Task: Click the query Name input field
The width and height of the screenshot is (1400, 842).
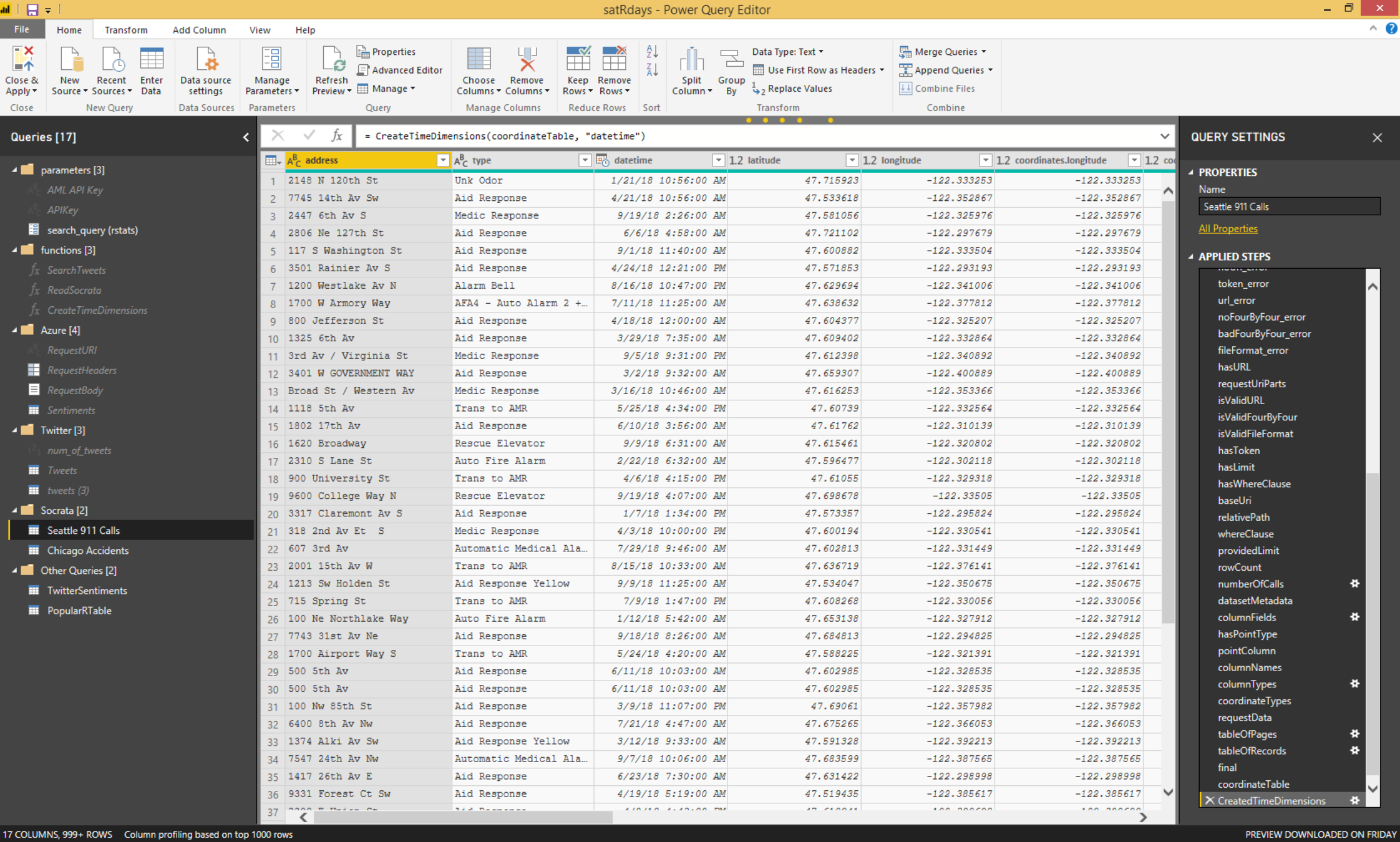Action: tap(1288, 206)
